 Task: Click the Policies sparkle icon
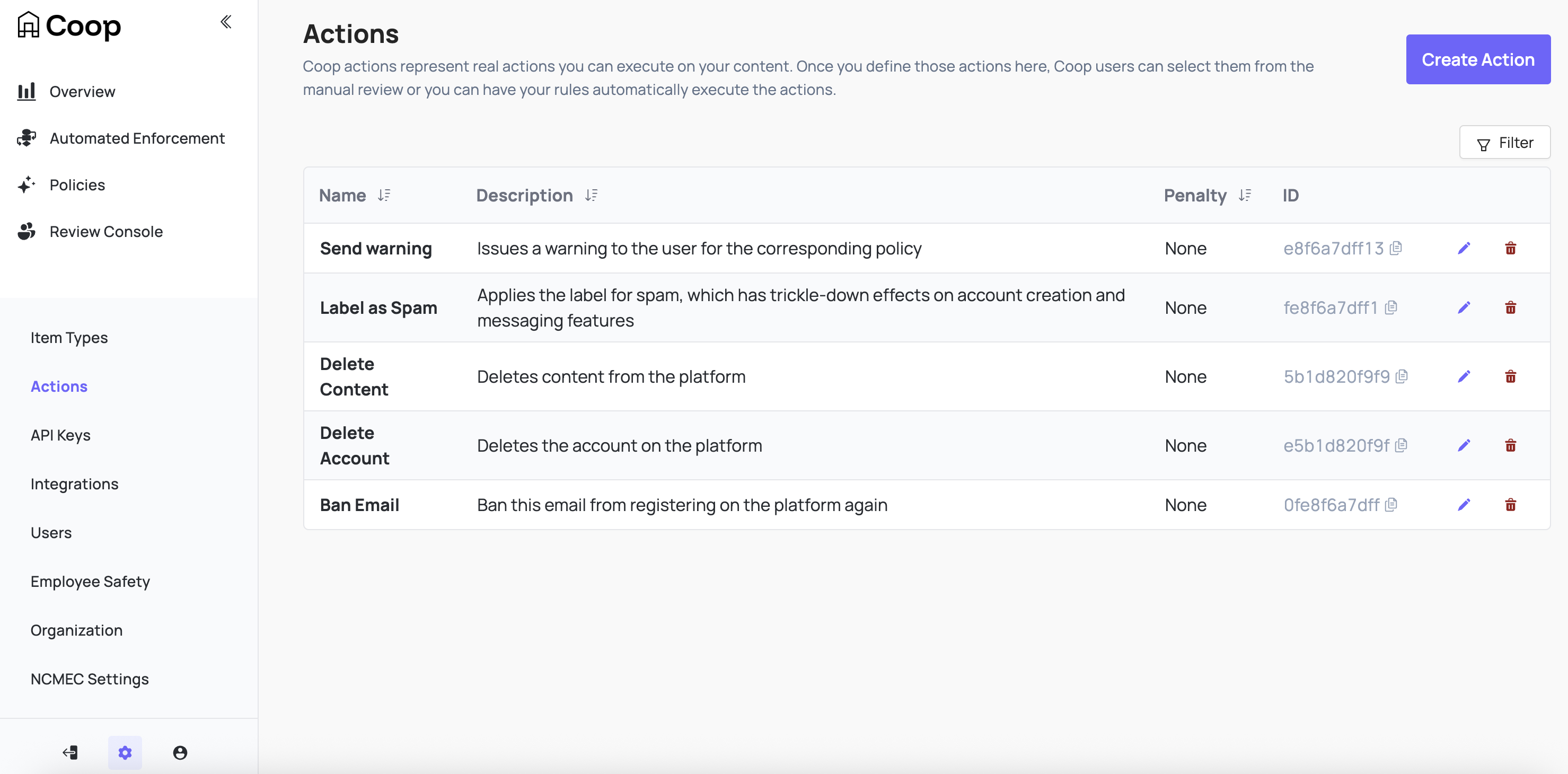point(27,184)
